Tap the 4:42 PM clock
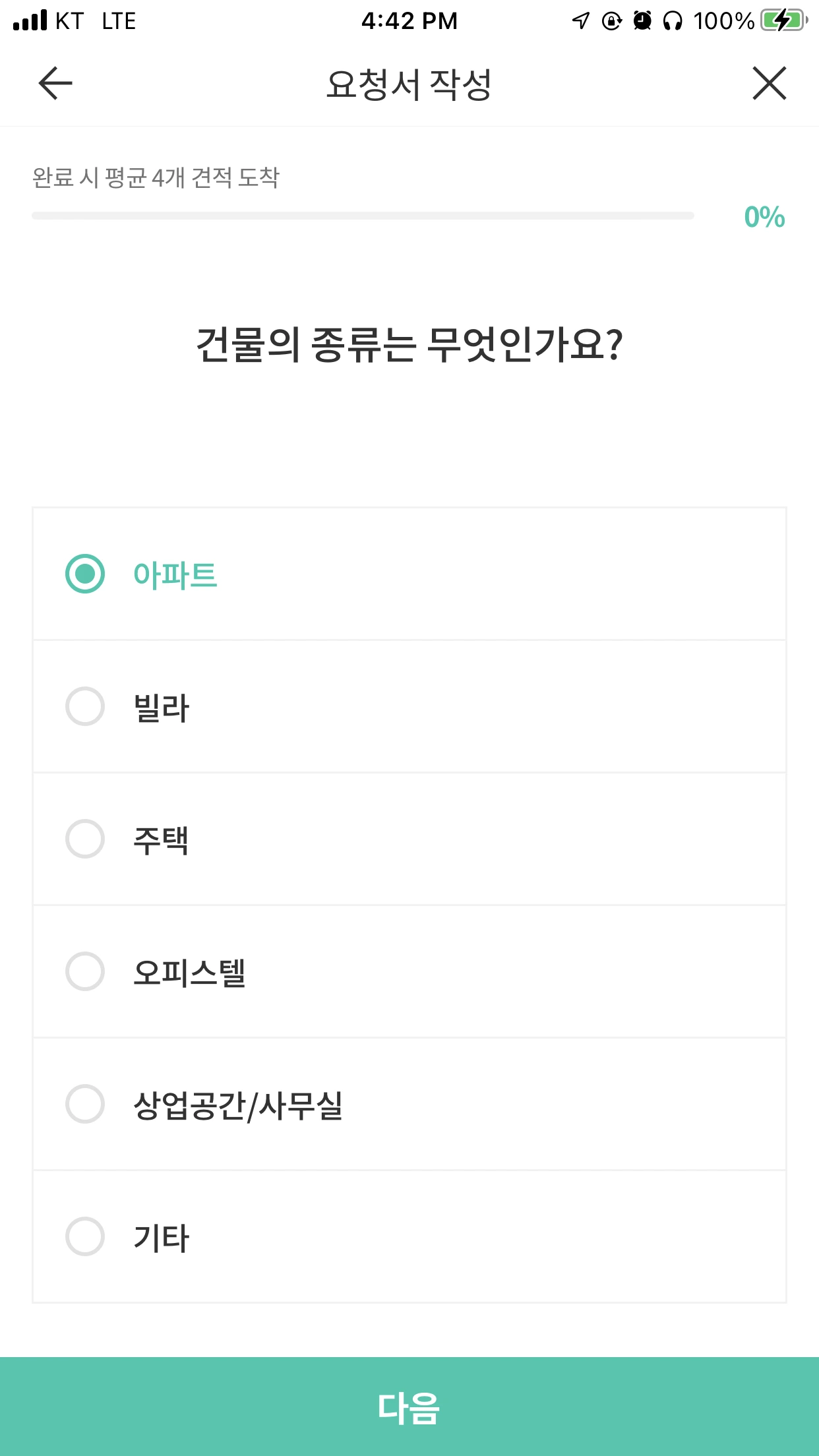The width and height of the screenshot is (819, 1456). pos(409,21)
